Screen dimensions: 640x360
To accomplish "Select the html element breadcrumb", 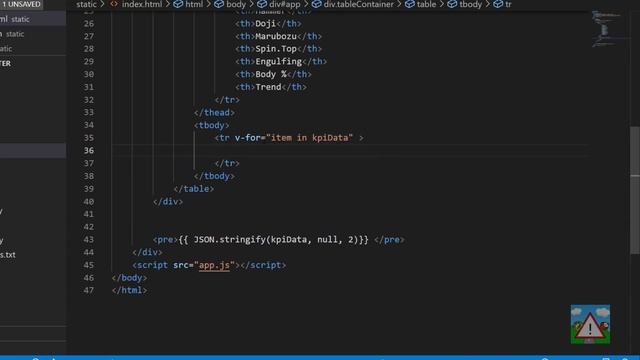I will (x=188, y=4).
